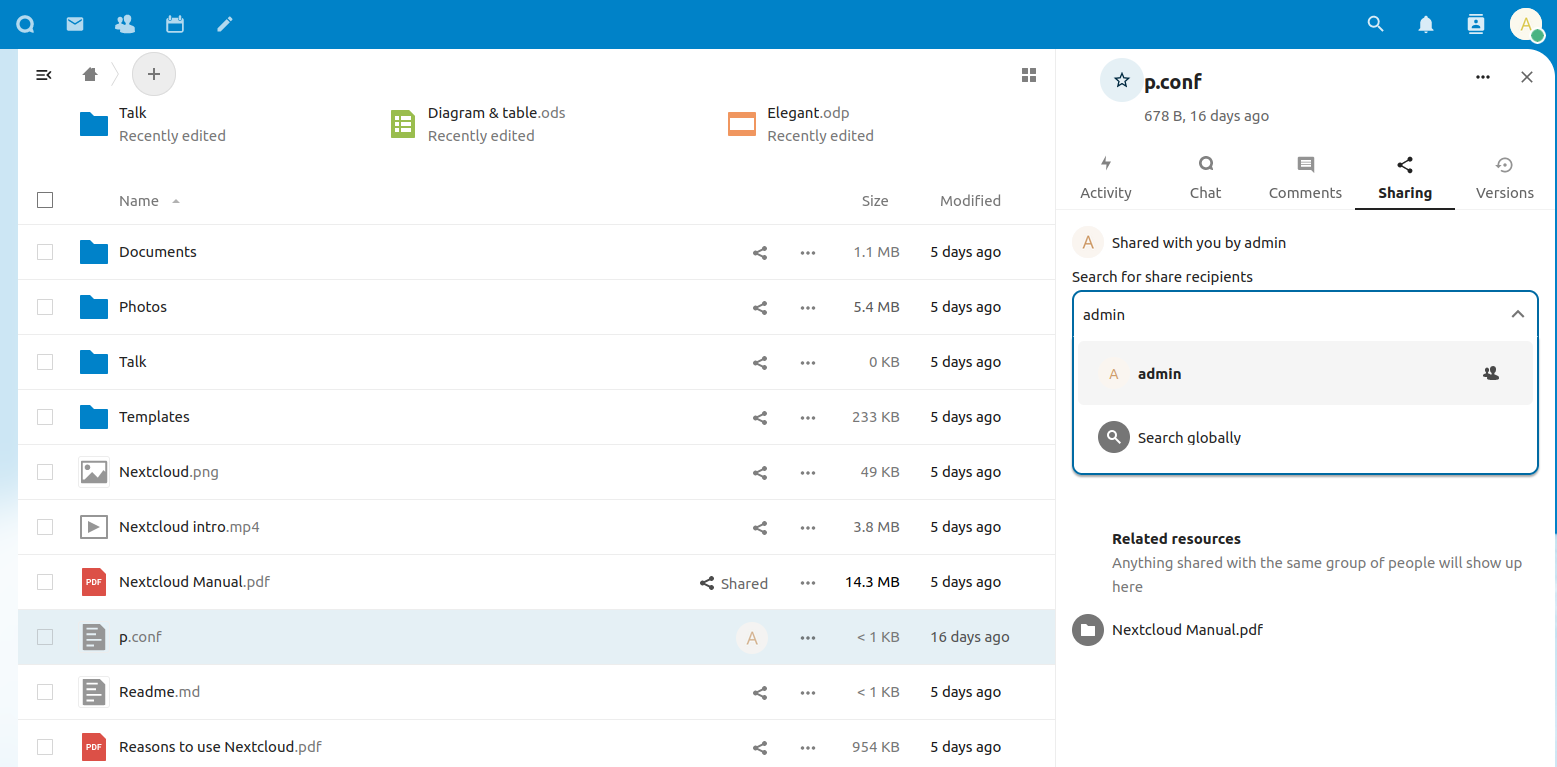1557x767 pixels.
Task: Tick the Readme.md checkbox
Action: click(45, 692)
